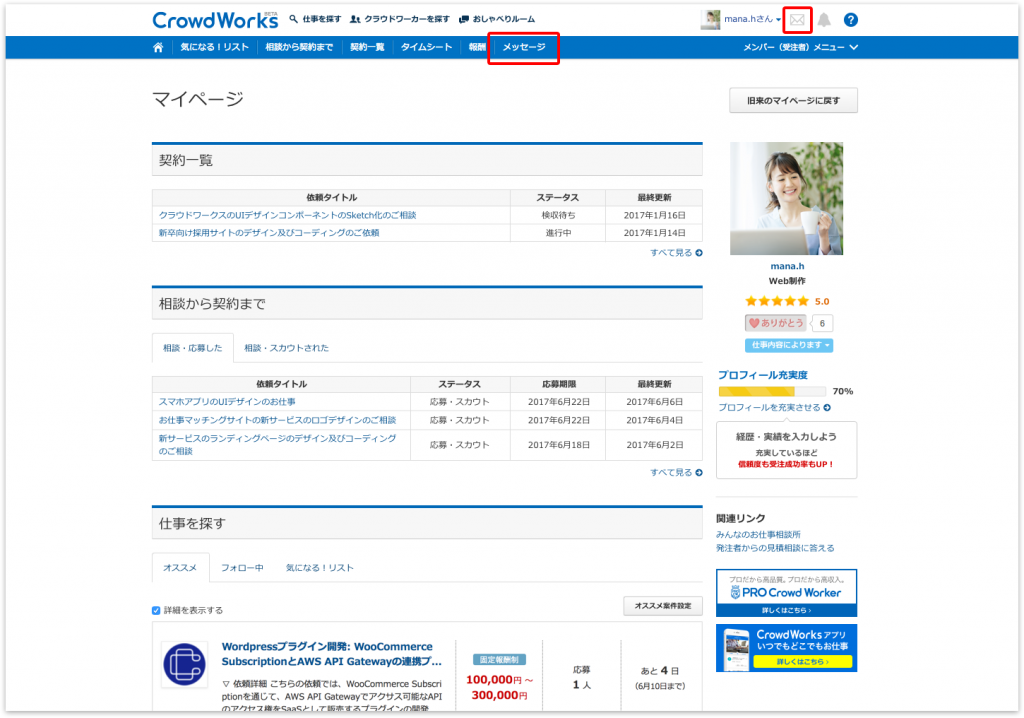Click the home icon in navigation bar
Image resolution: width=1024 pixels, height=718 pixels.
point(158,47)
